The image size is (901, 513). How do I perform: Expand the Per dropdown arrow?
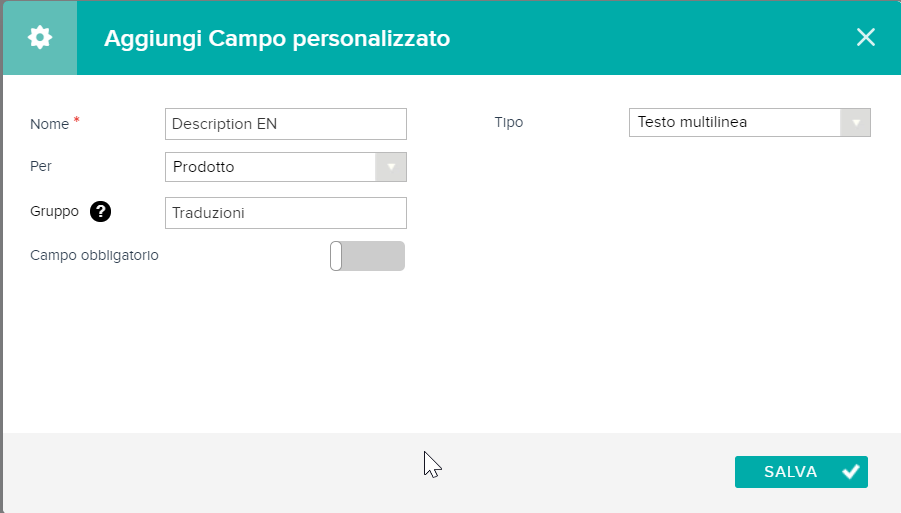pyautogui.click(x=391, y=167)
